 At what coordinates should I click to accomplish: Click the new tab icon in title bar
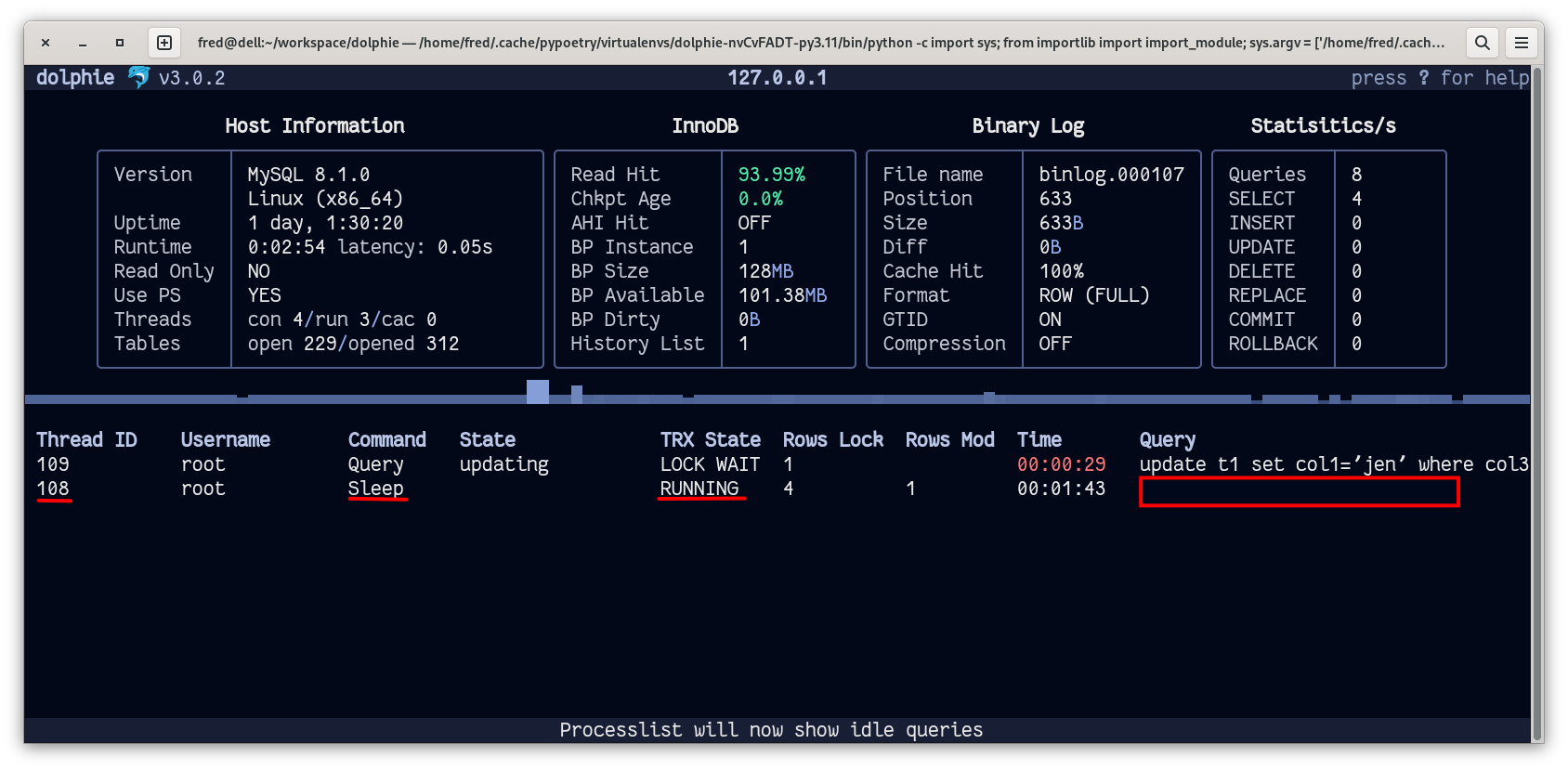(x=164, y=43)
